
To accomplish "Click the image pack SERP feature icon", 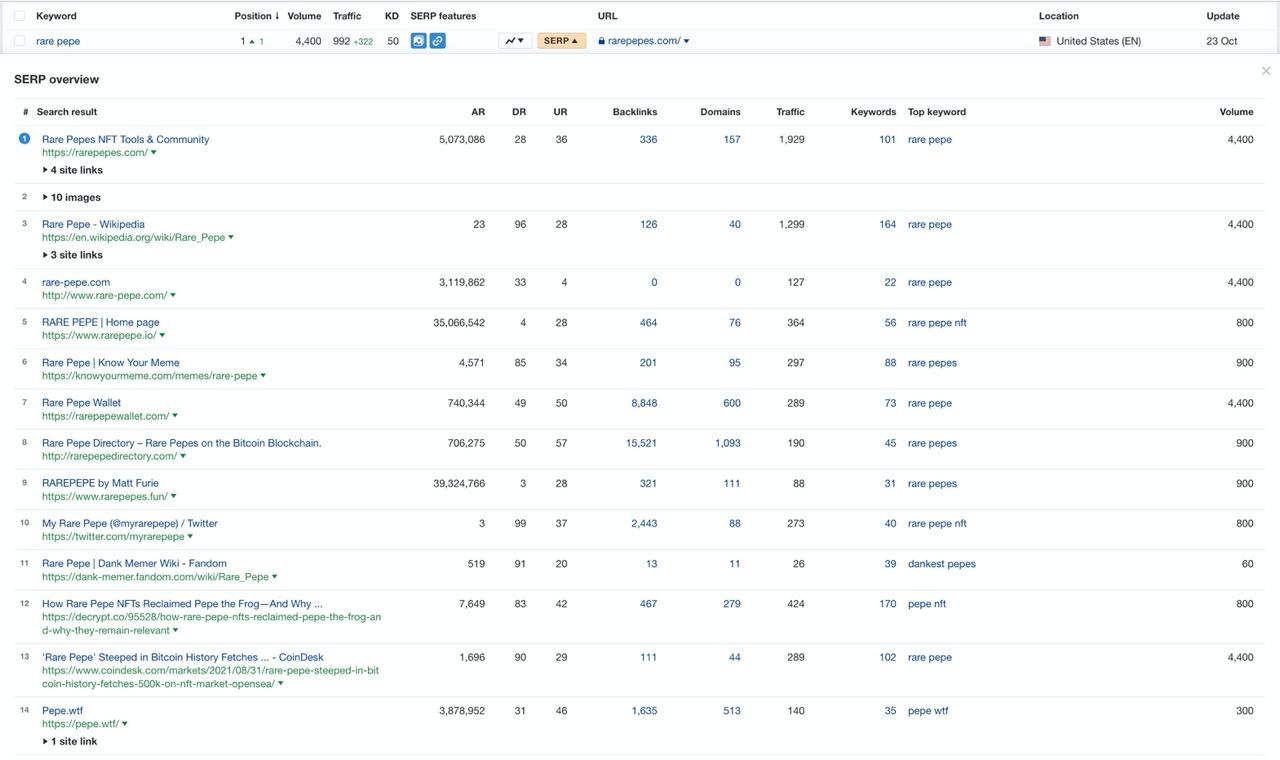I will [x=419, y=41].
